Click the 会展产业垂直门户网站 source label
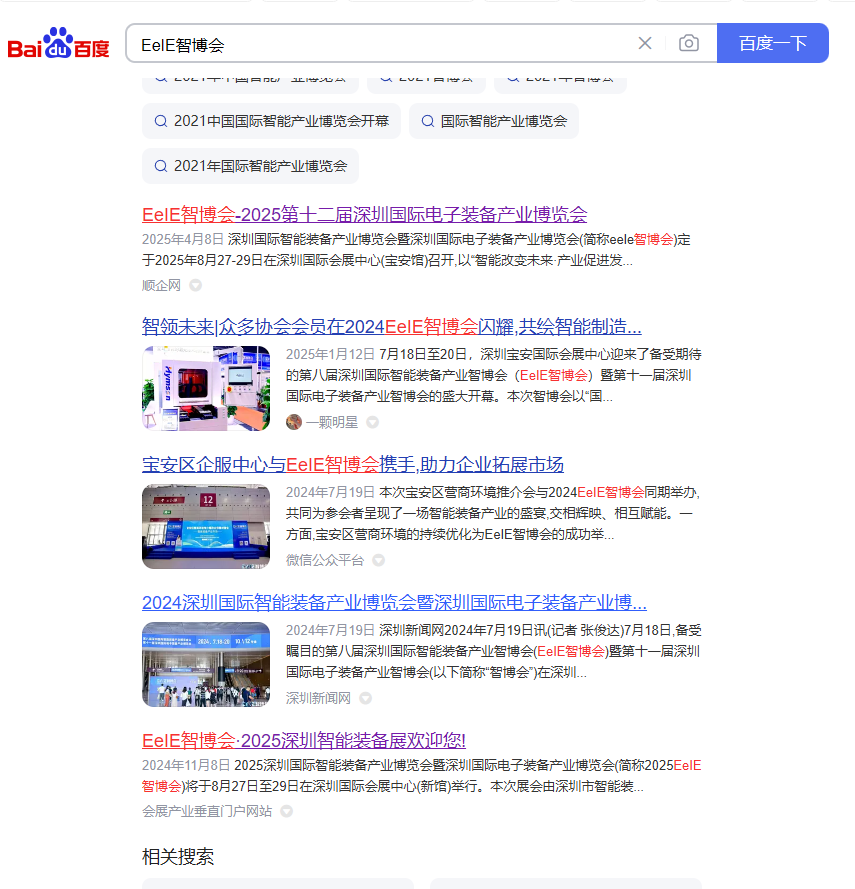 click(207, 811)
